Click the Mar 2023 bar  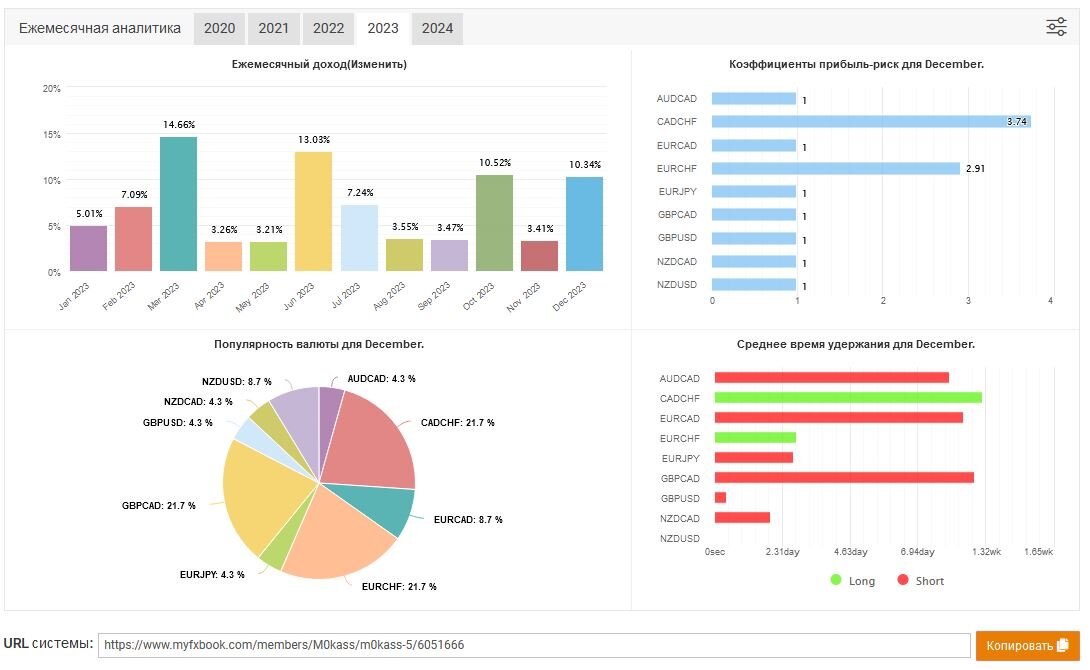(179, 204)
